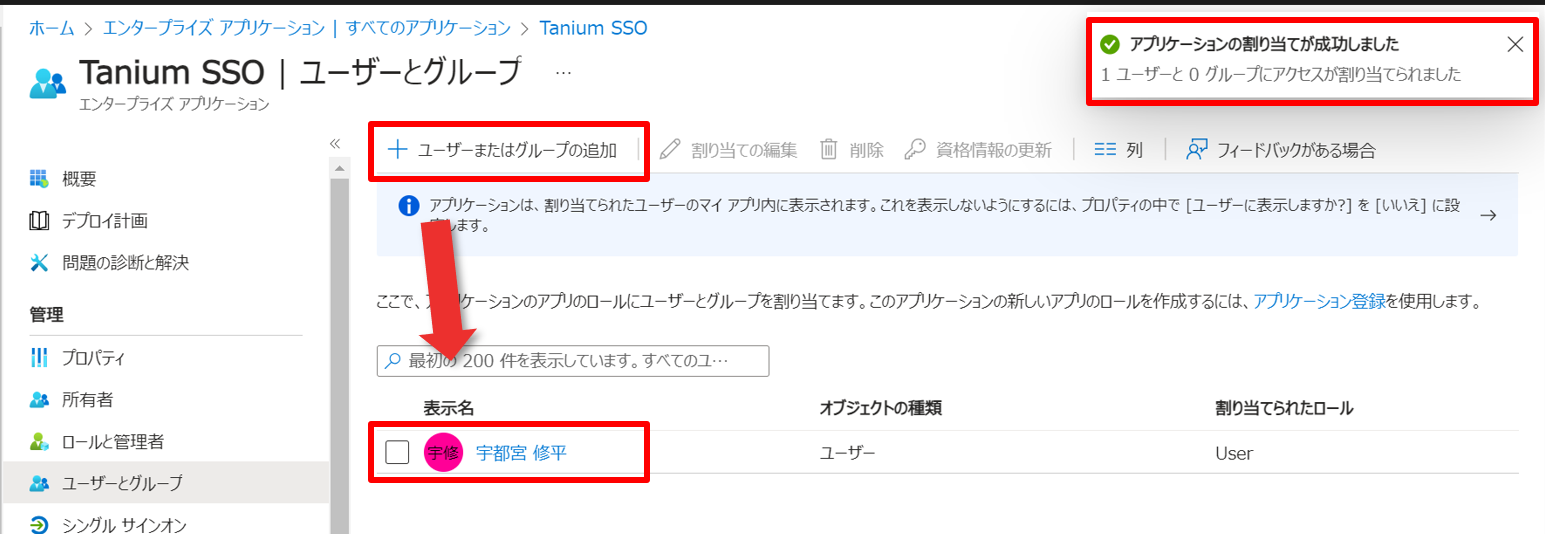
Task: Click the plus icon in the add-user button
Action: [x=397, y=150]
